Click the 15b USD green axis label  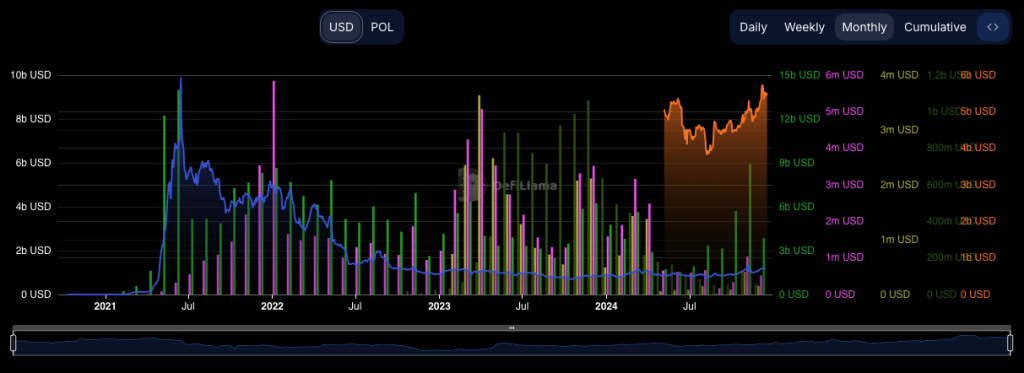pyautogui.click(x=799, y=75)
